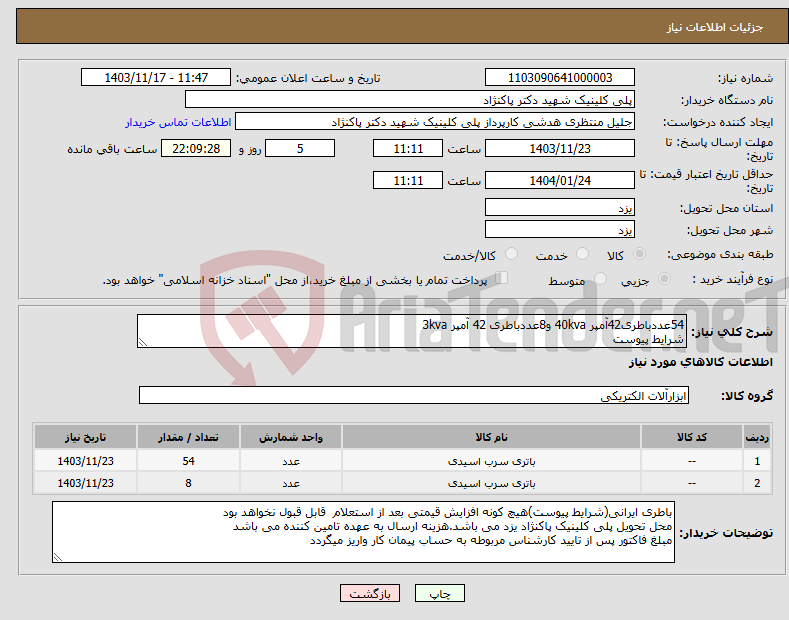Screen dimensions: 789x620
Task: Click باتری سرب اسیدی in row 2
Action: click(x=491, y=483)
